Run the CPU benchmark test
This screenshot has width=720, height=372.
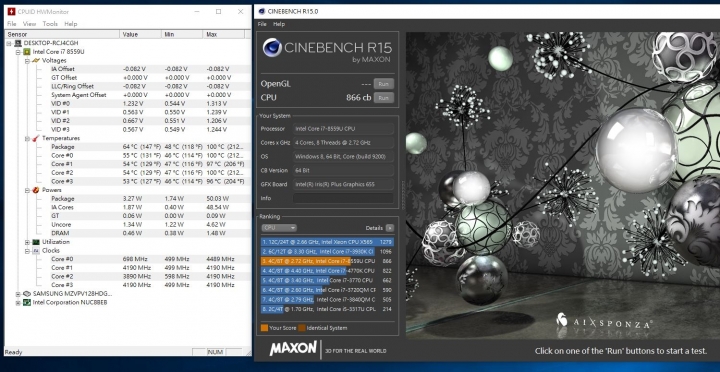[x=383, y=97]
